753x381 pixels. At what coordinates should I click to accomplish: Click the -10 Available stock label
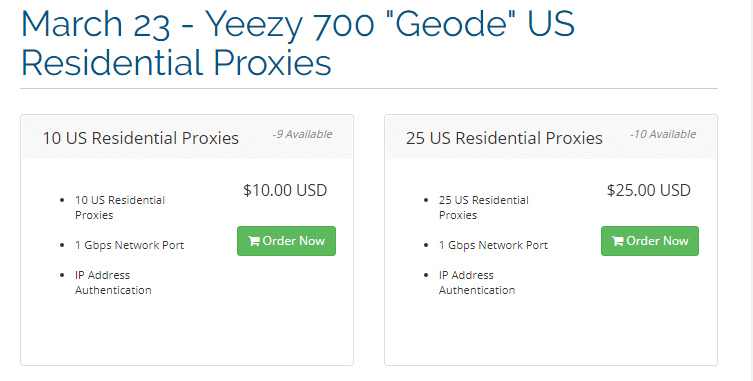pyautogui.click(x=663, y=134)
